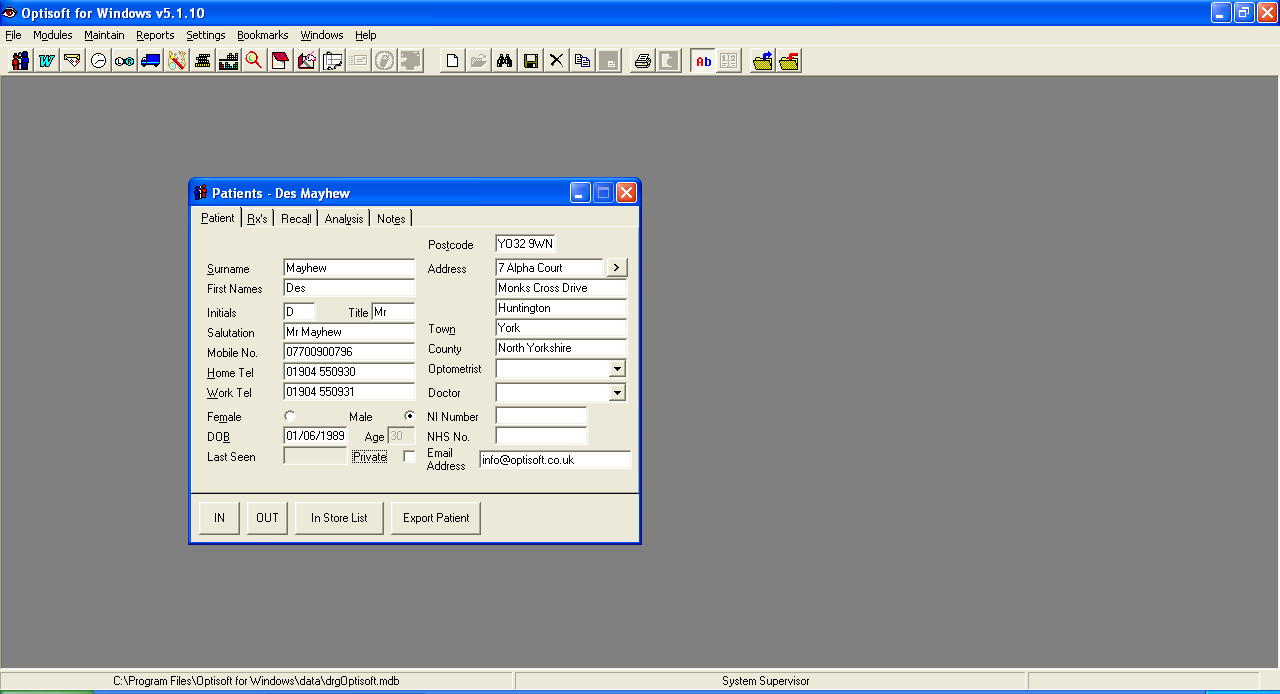This screenshot has width=1280, height=694.
Task: Click the clock appointments toolbar icon
Action: point(98,61)
